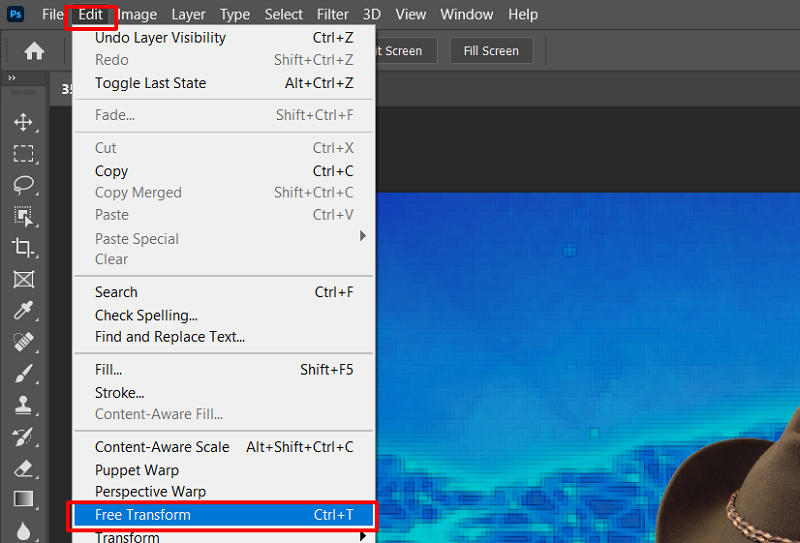
Task: Open the File menu
Action: (53, 14)
